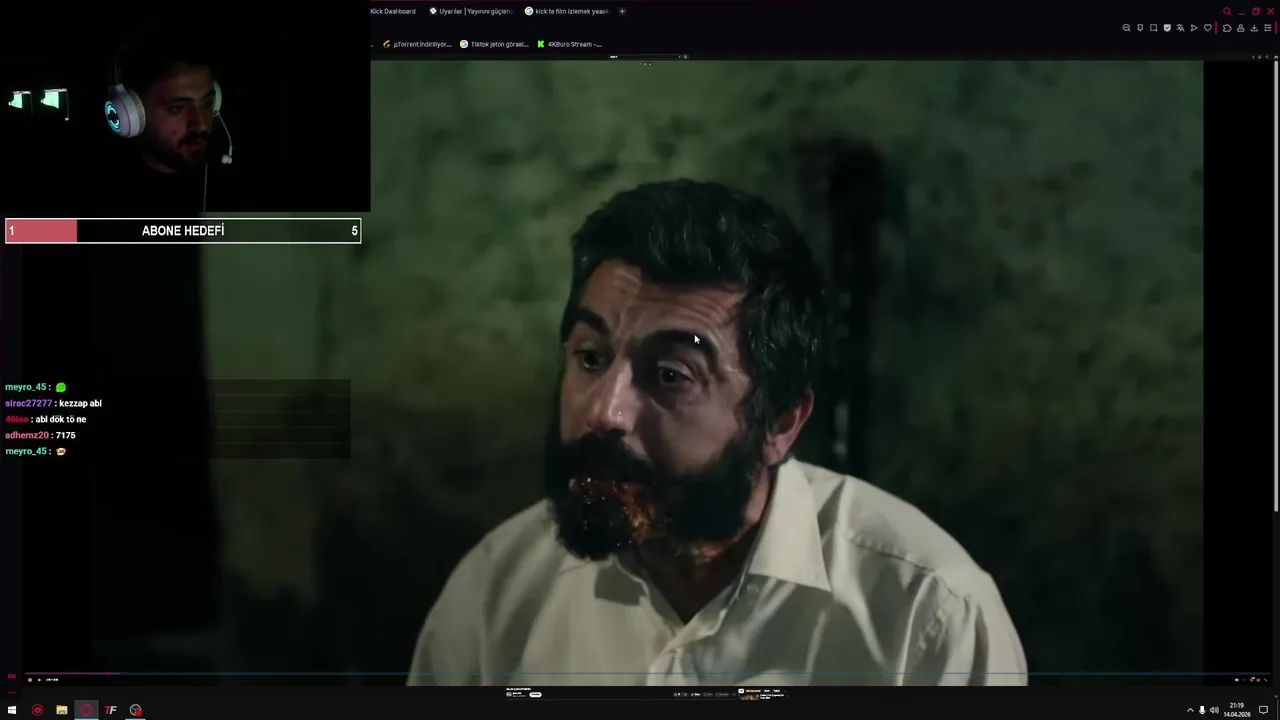Select the 'kick te film izlemek yasak' tab
This screenshot has height=720, width=1280.
pos(566,11)
